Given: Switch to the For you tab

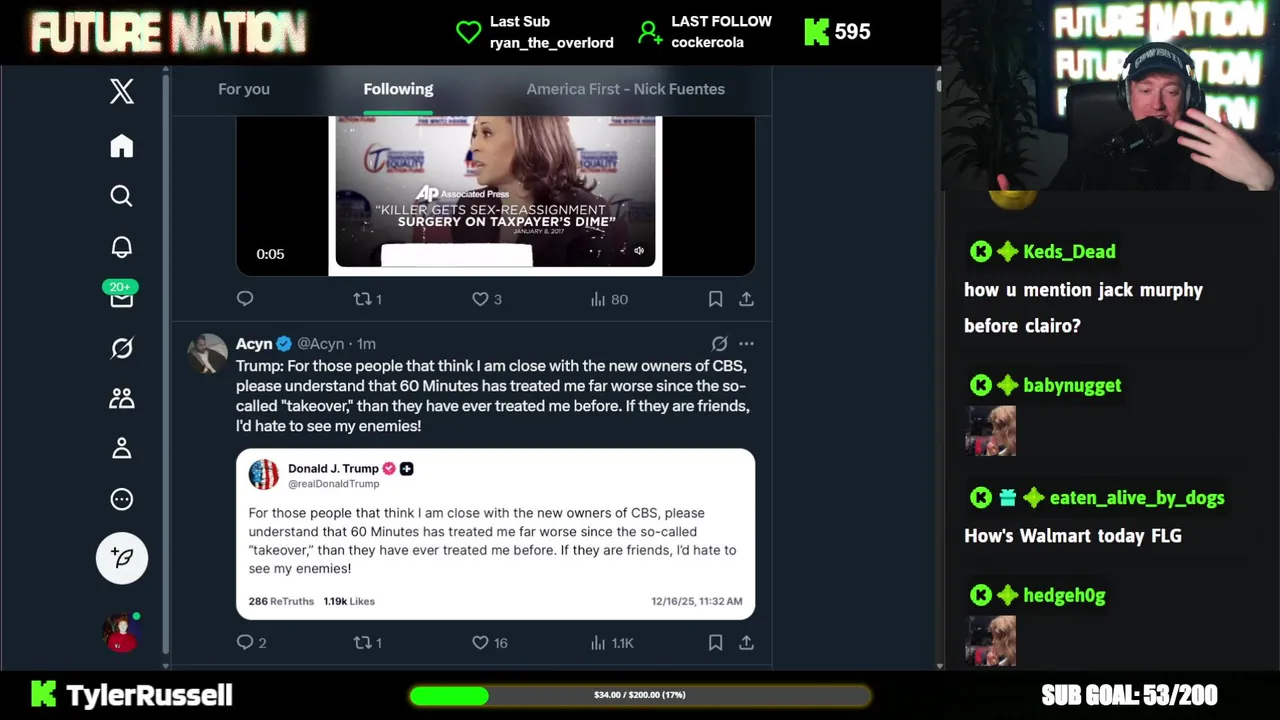Looking at the screenshot, I should pyautogui.click(x=244, y=89).
